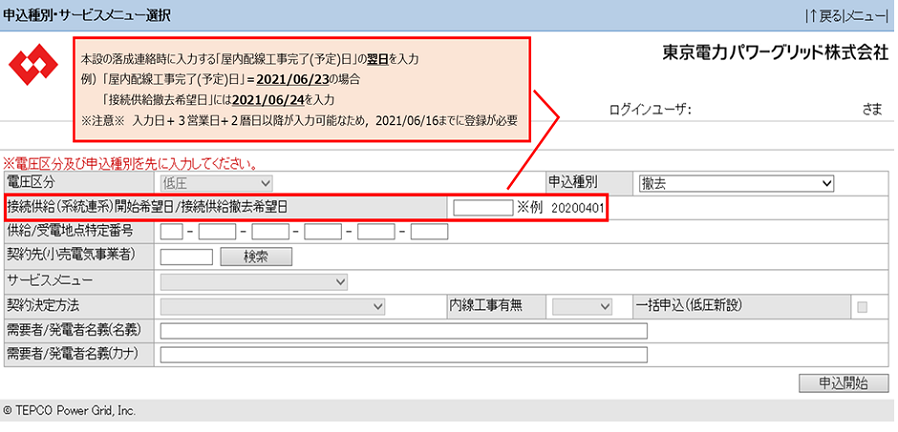Click the 接続供給撤去希望日 date input field
The width and height of the screenshot is (898, 432).
pos(483,207)
